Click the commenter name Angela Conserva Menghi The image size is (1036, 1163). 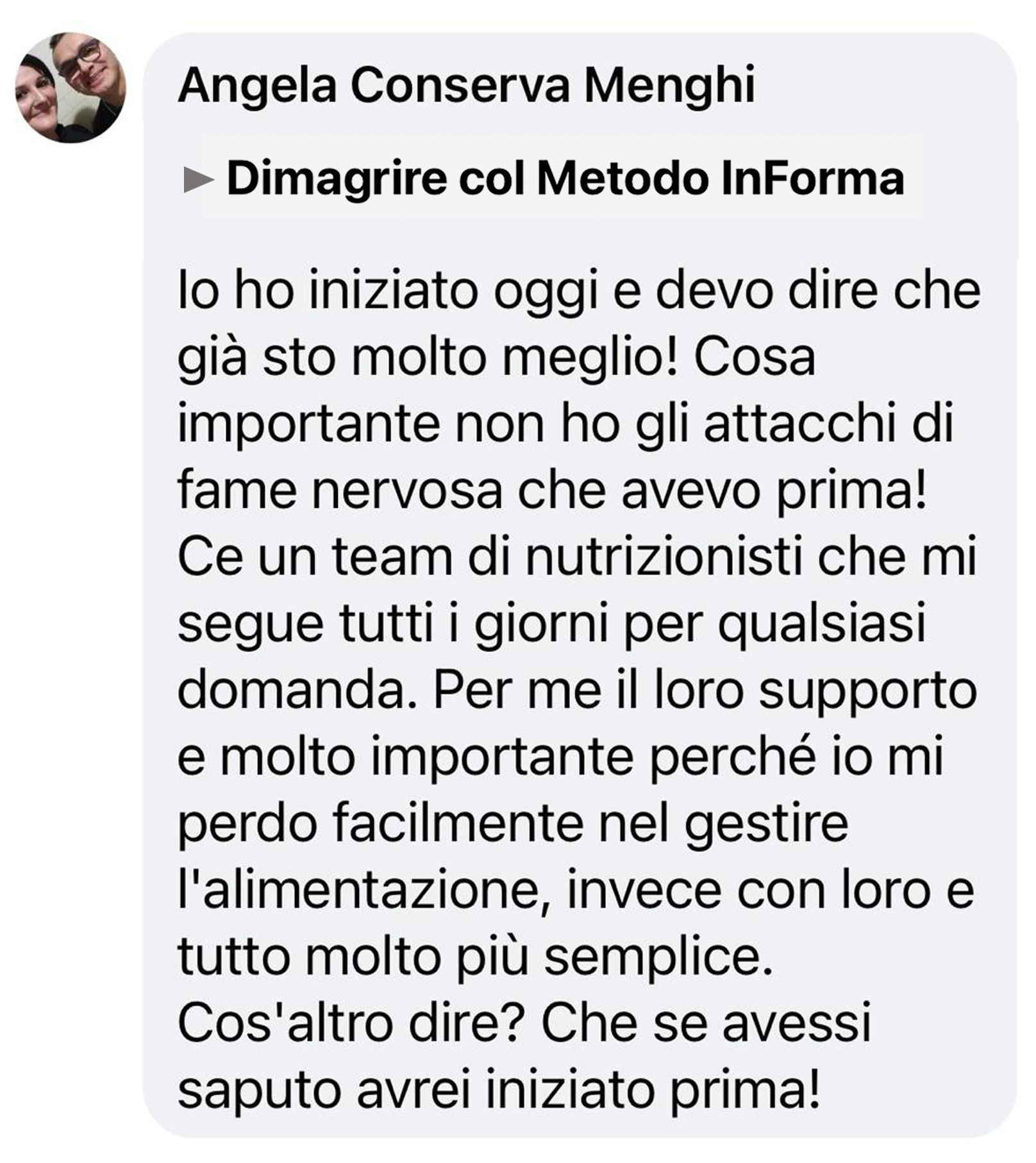[467, 85]
